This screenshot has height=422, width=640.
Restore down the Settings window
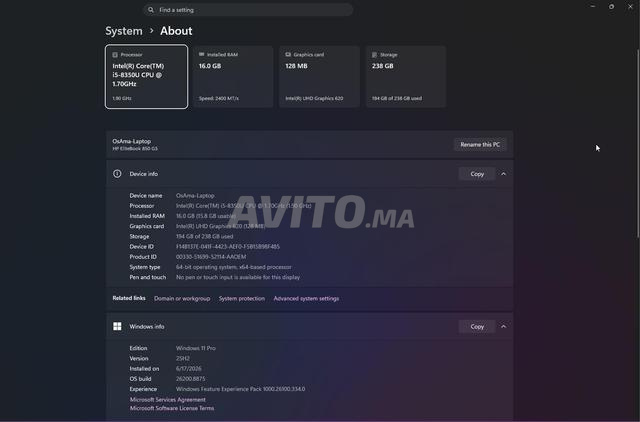(x=611, y=7)
